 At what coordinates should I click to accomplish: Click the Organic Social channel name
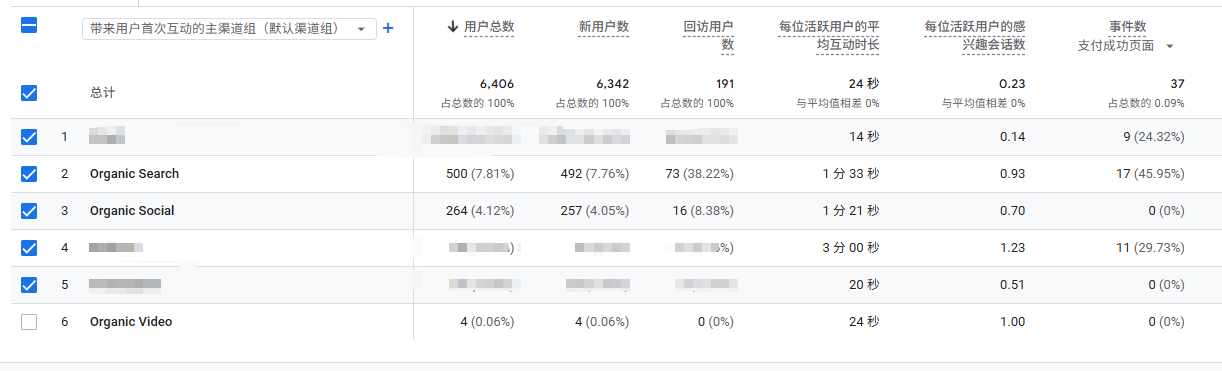pos(132,211)
